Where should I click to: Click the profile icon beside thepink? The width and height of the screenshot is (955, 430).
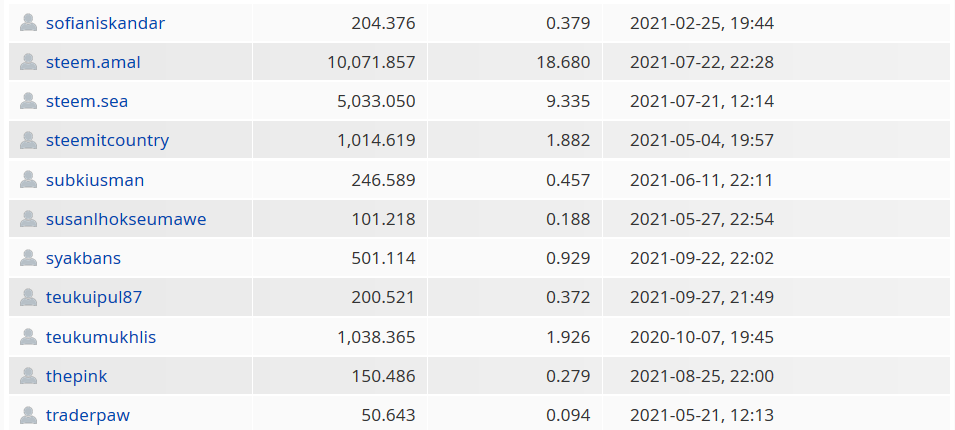[28, 376]
